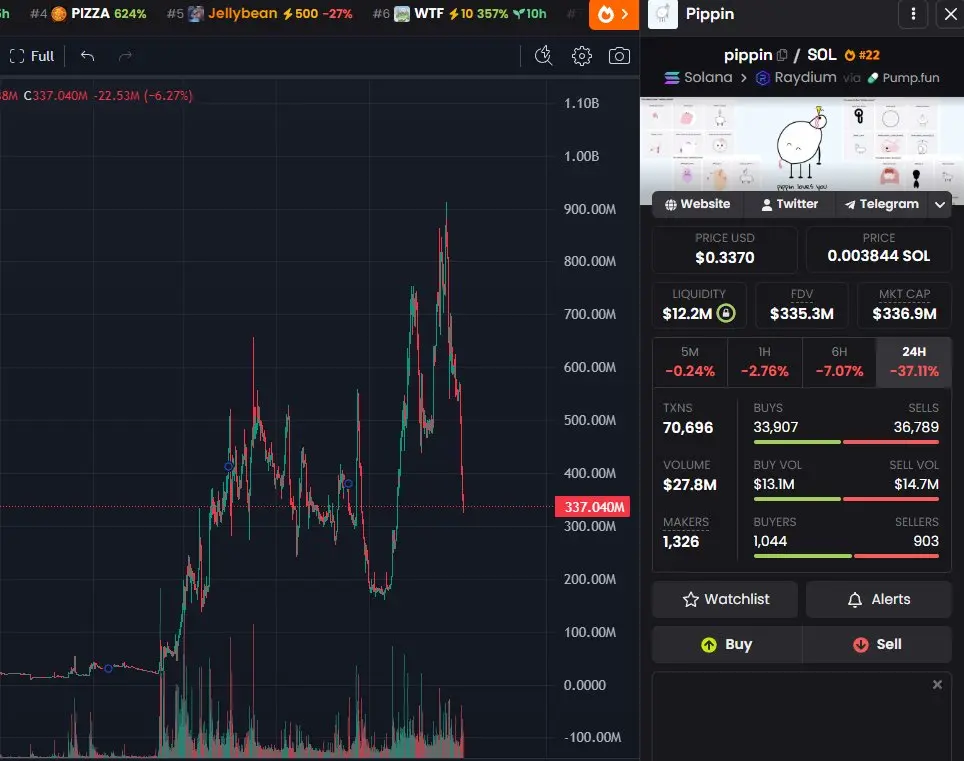Click the MAKERS label

pyautogui.click(x=685, y=522)
